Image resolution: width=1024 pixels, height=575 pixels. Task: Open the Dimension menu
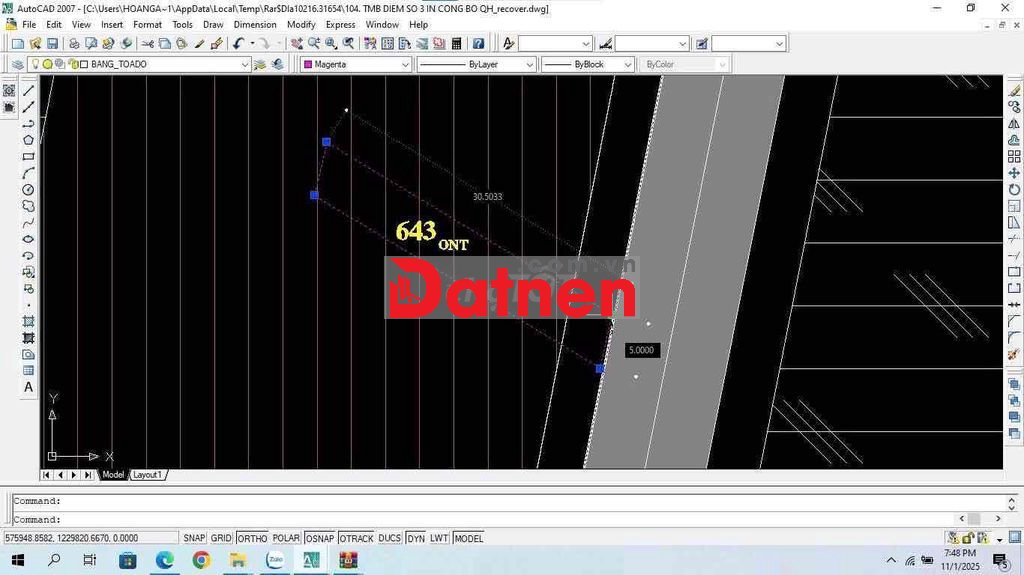[255, 25]
